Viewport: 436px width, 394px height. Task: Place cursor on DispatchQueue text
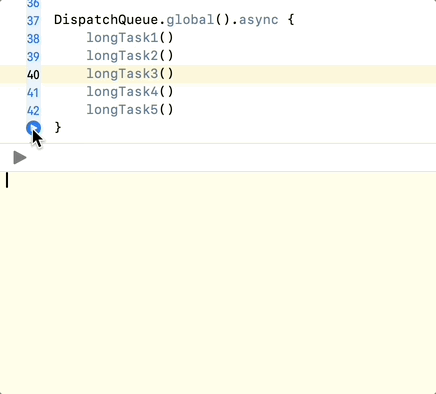pos(106,20)
